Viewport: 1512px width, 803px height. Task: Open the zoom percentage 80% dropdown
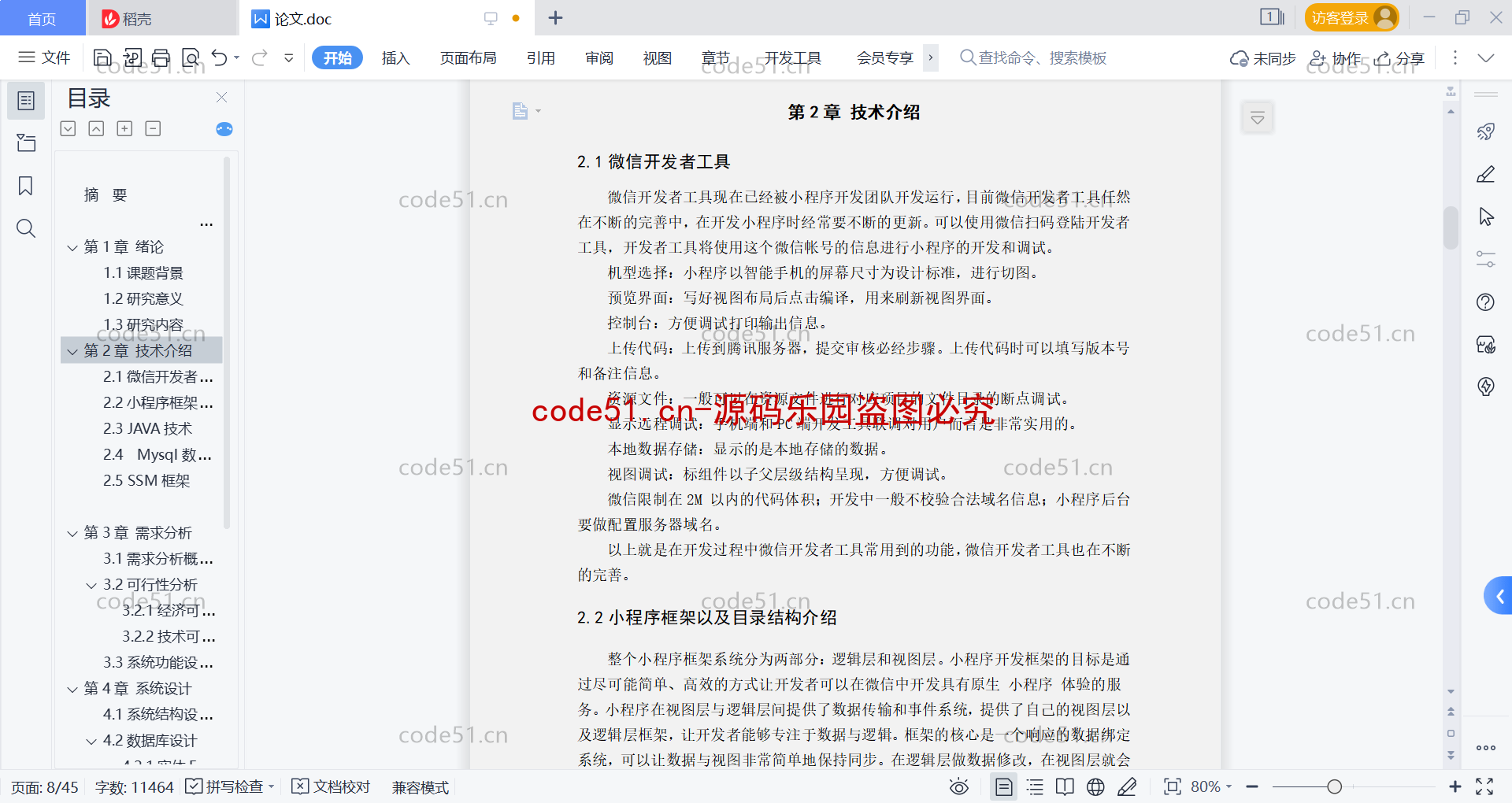tap(1211, 786)
